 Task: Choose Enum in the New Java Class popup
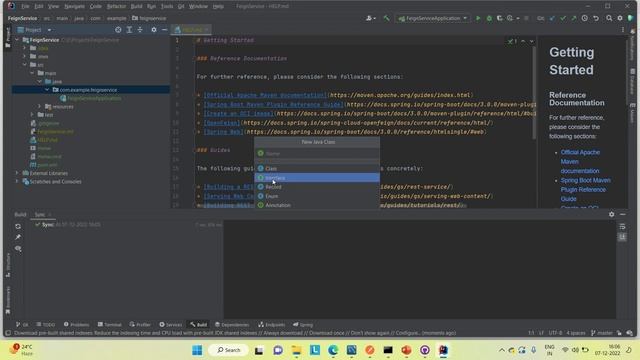coord(317,196)
